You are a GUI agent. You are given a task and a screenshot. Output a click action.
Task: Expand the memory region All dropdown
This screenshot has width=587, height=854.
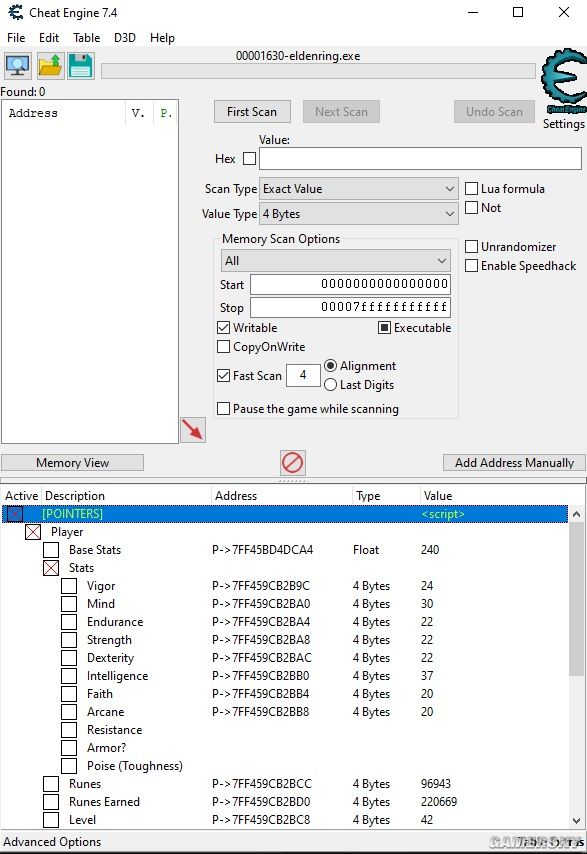pos(335,261)
